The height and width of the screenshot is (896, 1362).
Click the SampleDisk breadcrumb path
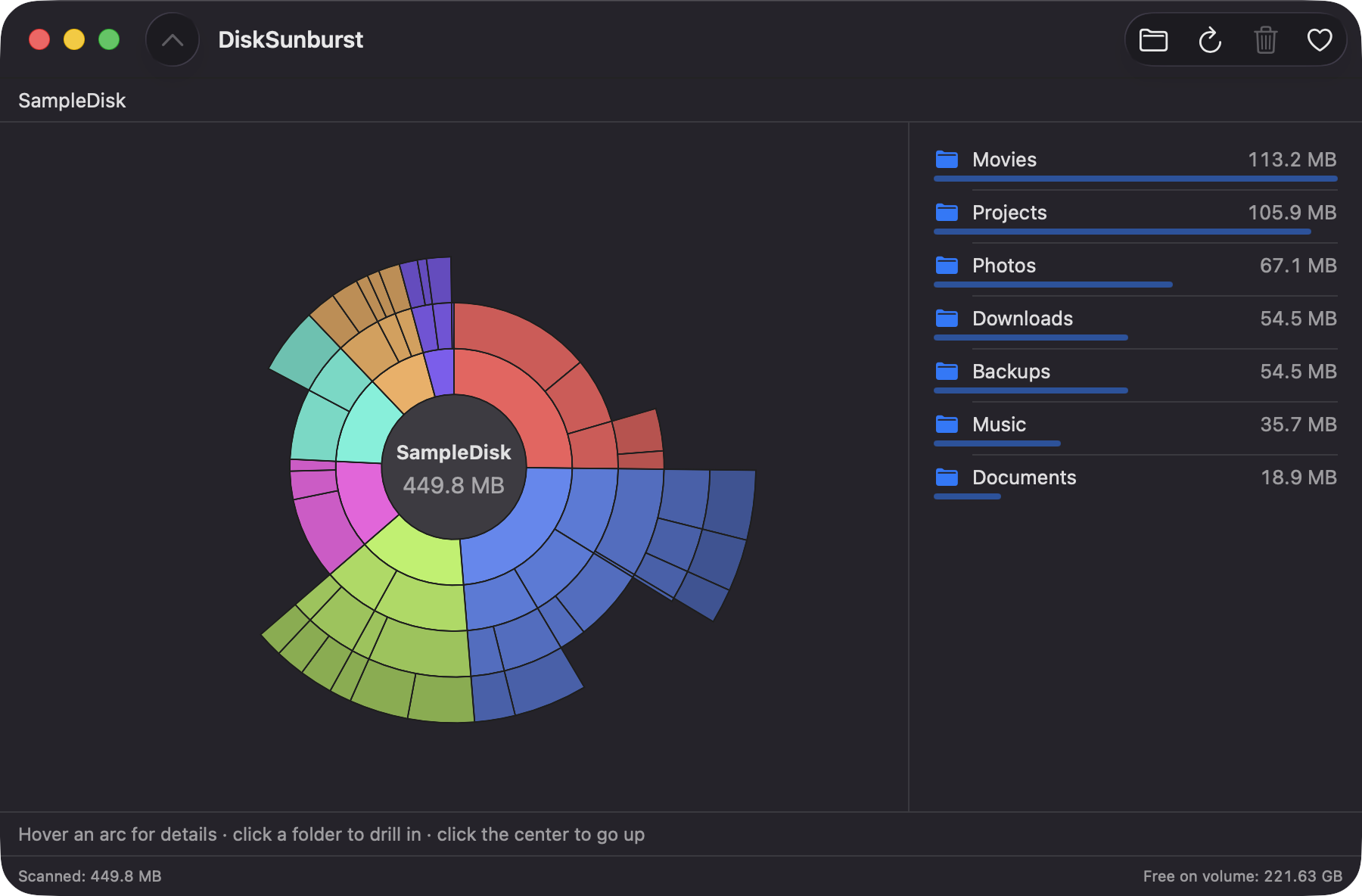tap(72, 101)
